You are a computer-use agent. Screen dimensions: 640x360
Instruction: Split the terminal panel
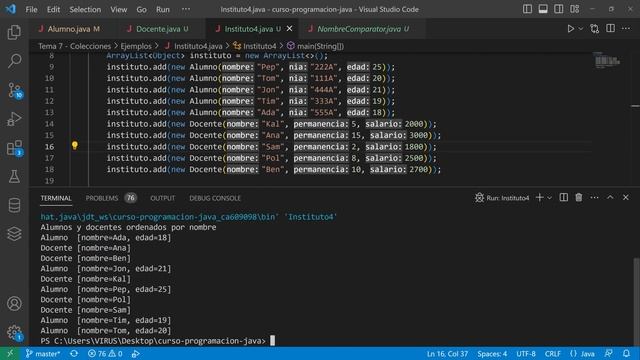click(x=564, y=198)
